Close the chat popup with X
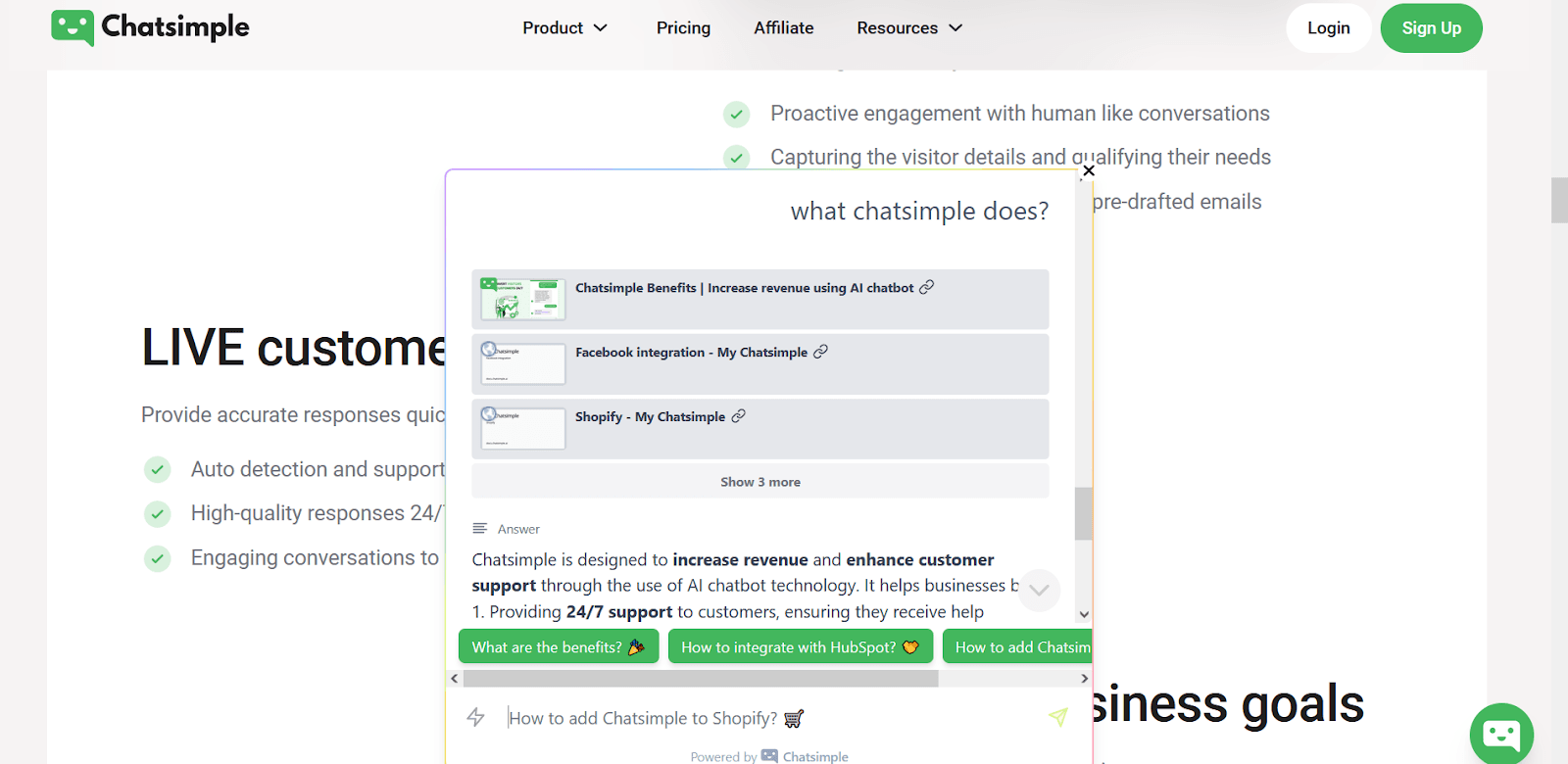Viewport: 1568px width, 764px height. point(1088,170)
